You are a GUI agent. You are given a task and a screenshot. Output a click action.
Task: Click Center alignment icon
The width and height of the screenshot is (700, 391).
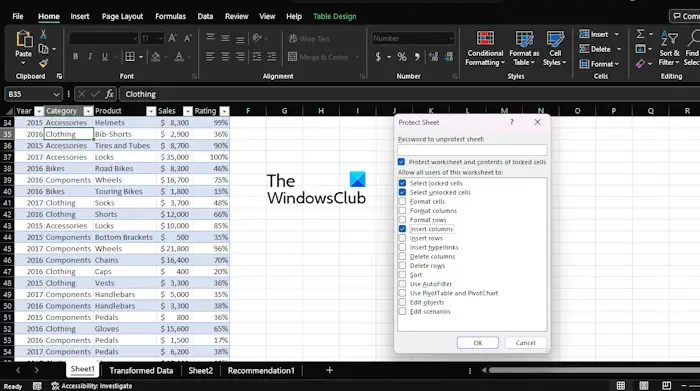(225, 57)
